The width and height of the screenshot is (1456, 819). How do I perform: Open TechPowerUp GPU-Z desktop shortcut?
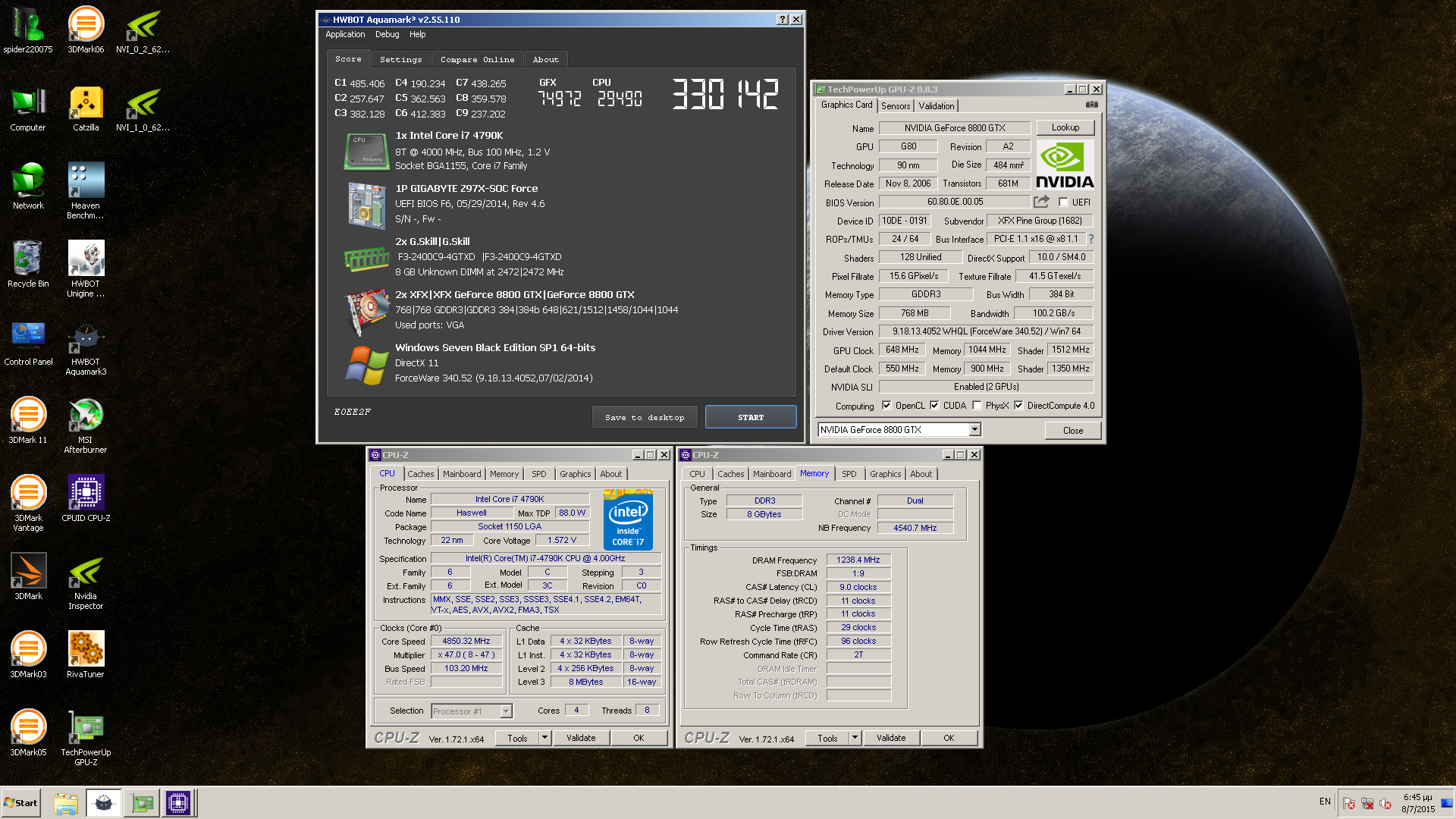[86, 738]
